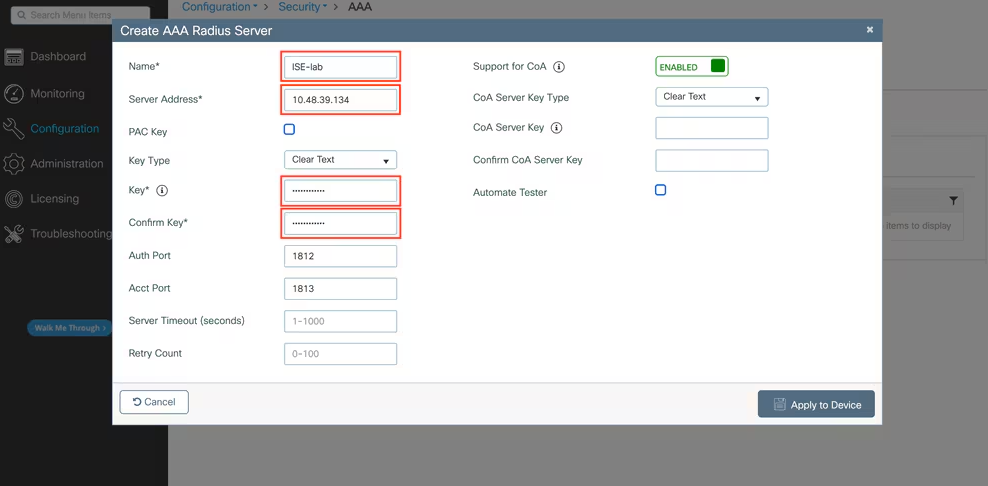Open the Troubleshooting tools icon

[x=14, y=234]
